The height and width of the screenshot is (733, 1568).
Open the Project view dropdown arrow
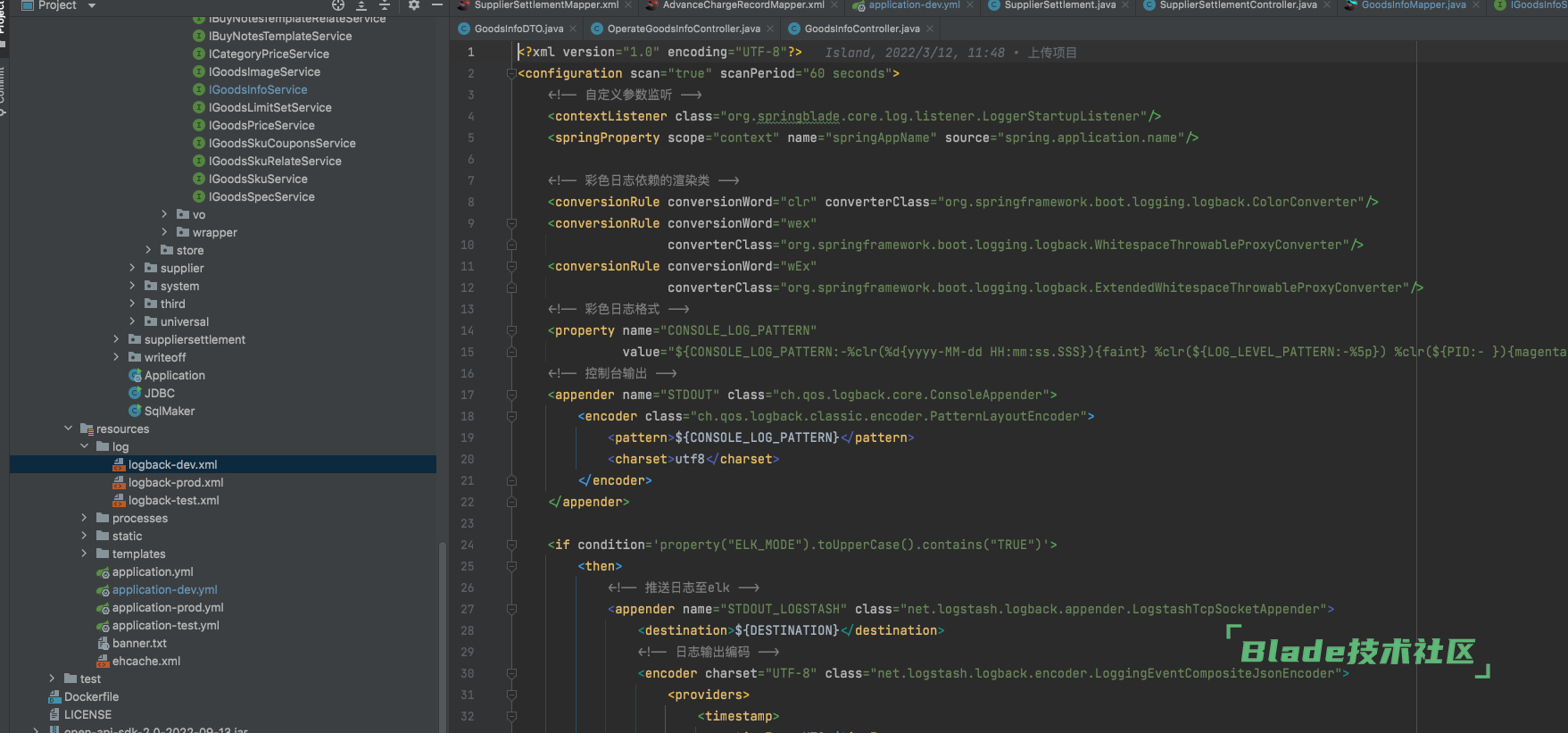(92, 6)
